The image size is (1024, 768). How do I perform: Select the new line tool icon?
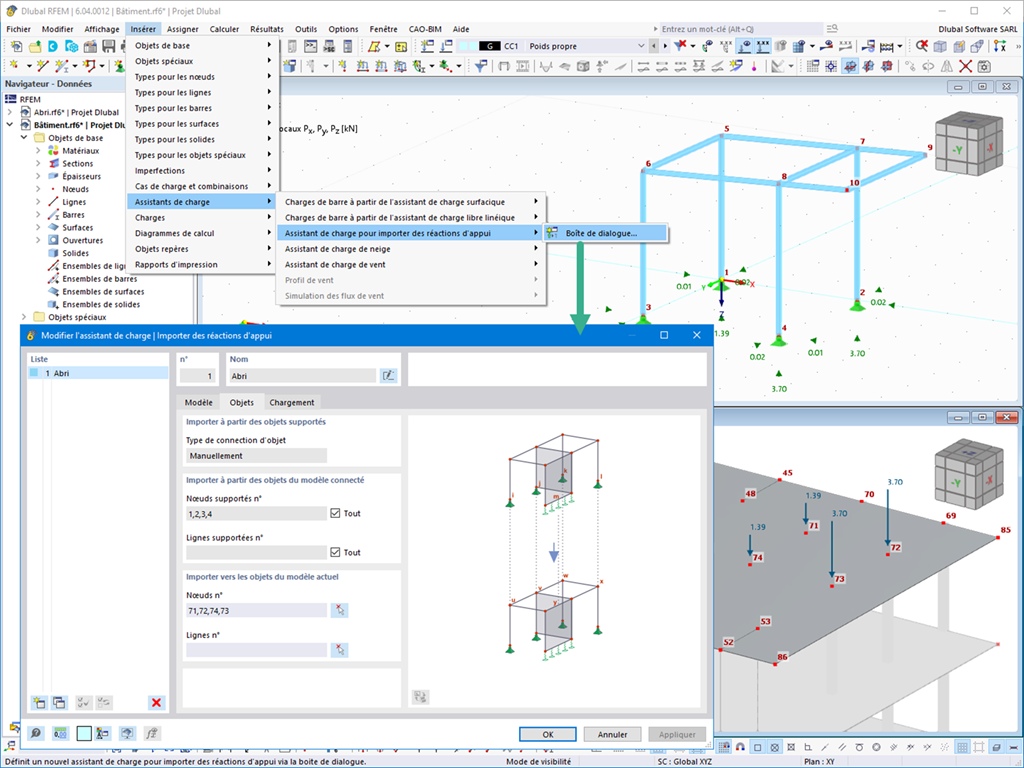pyautogui.click(x=42, y=65)
